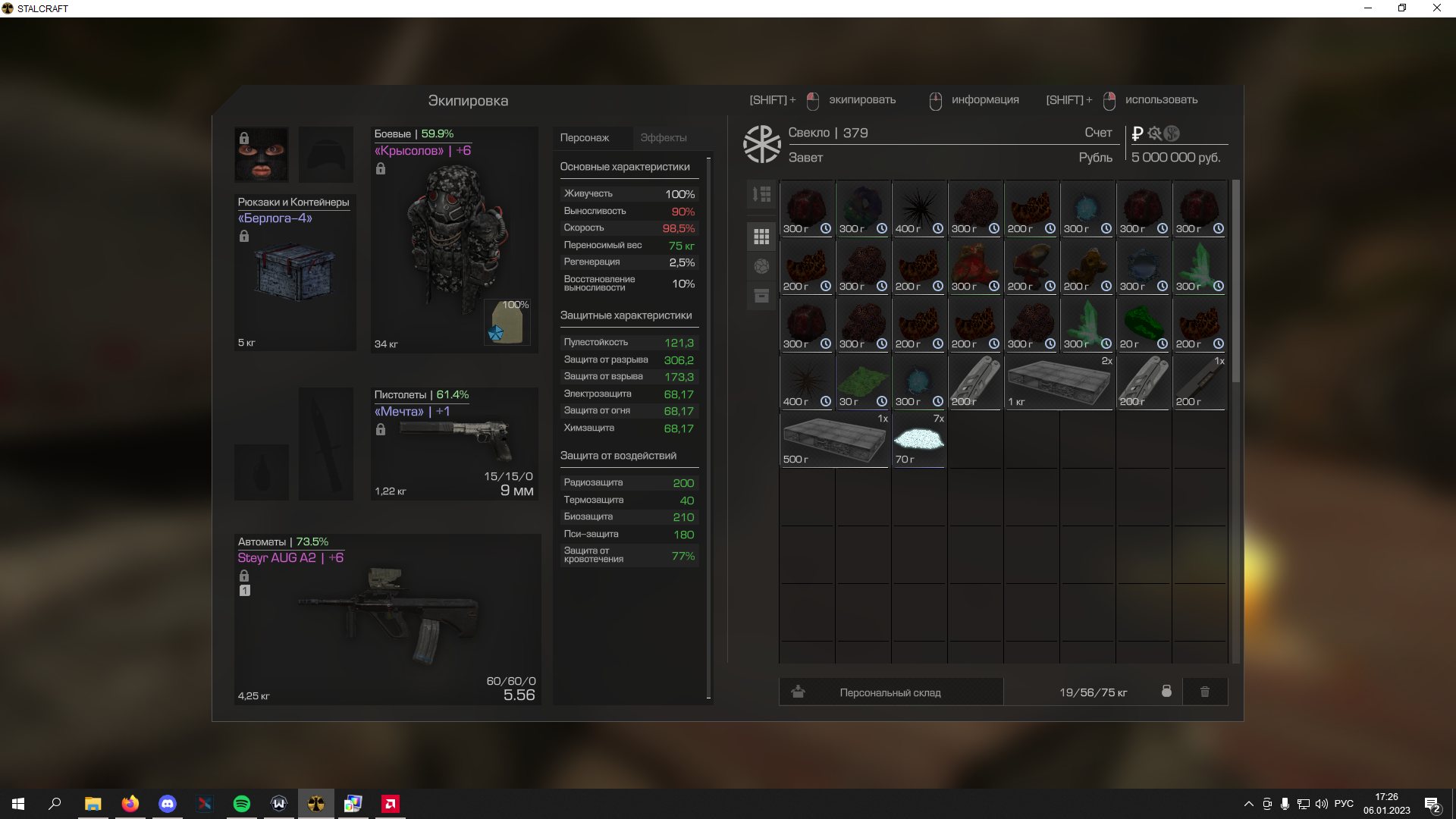
Task: Click the Радиозащита 200 row
Action: 629,483
